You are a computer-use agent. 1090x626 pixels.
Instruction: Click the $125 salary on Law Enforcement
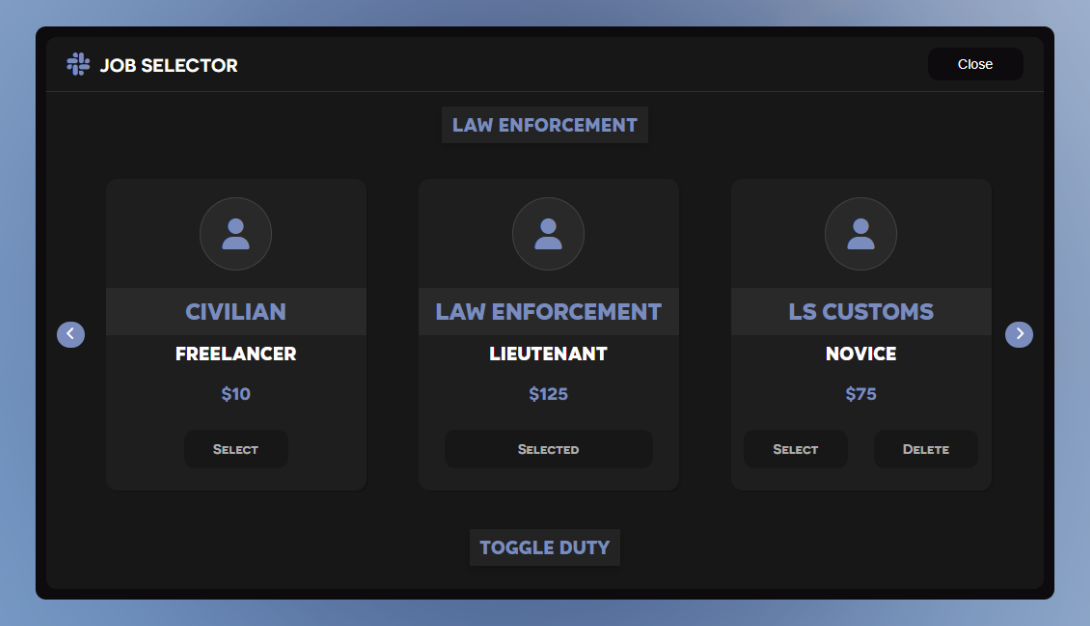click(x=548, y=394)
